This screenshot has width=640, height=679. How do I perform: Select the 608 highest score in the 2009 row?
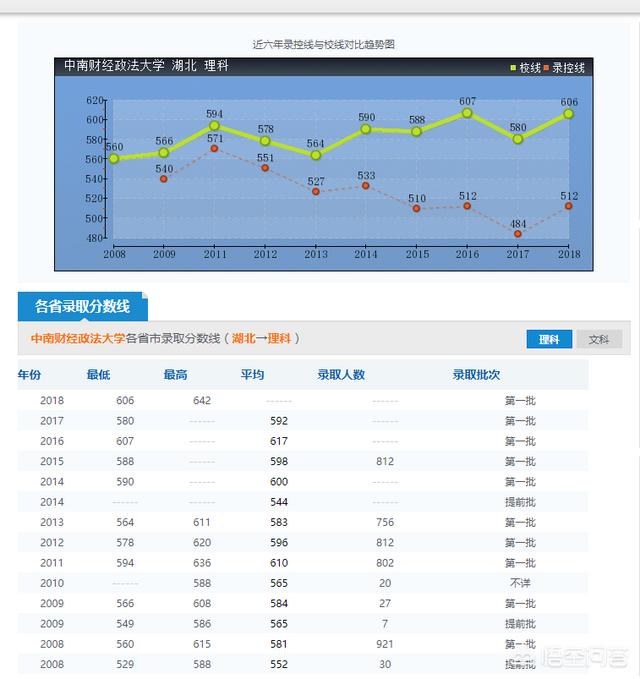[x=202, y=604]
